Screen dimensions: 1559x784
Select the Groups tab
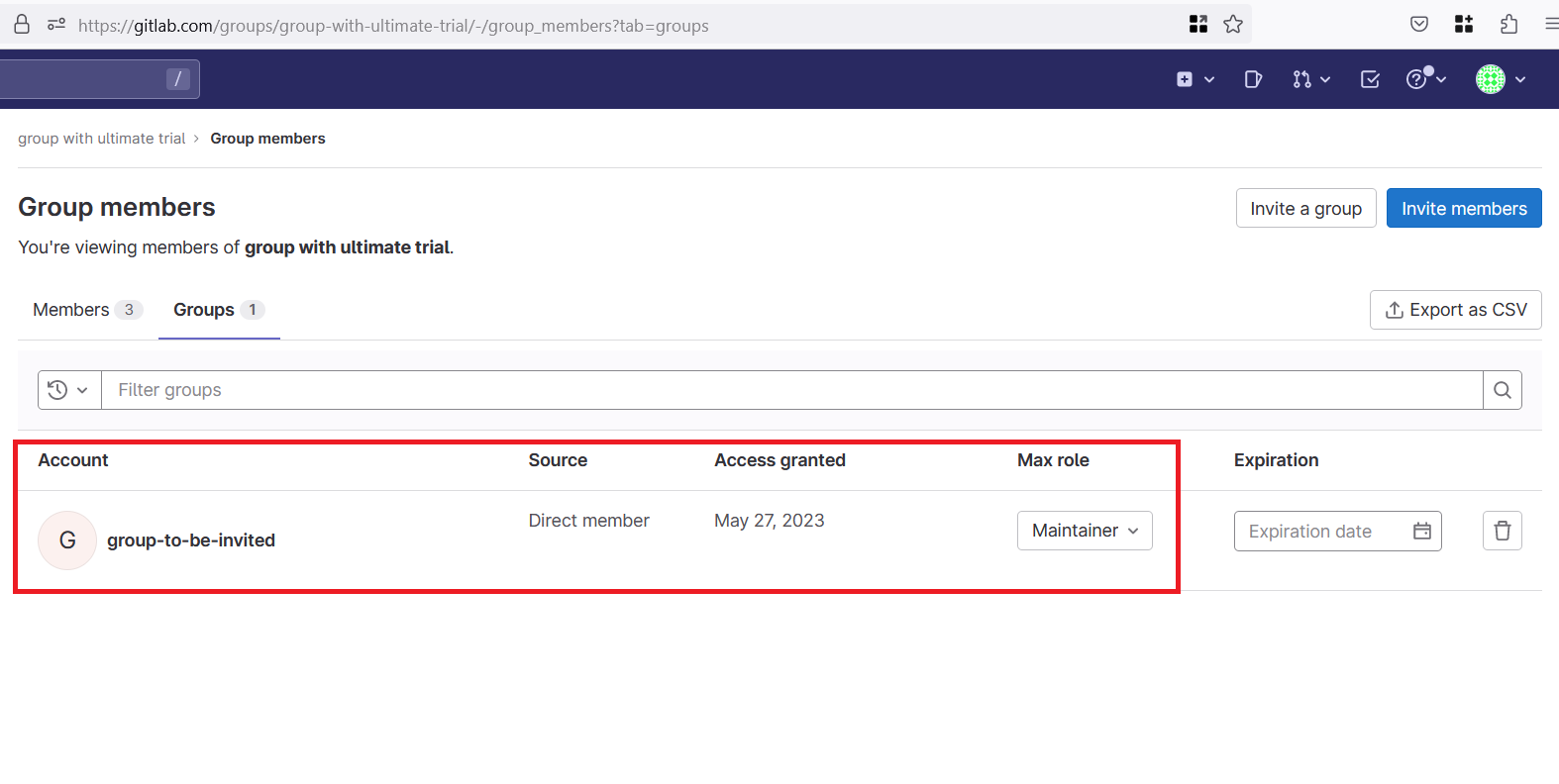point(218,310)
